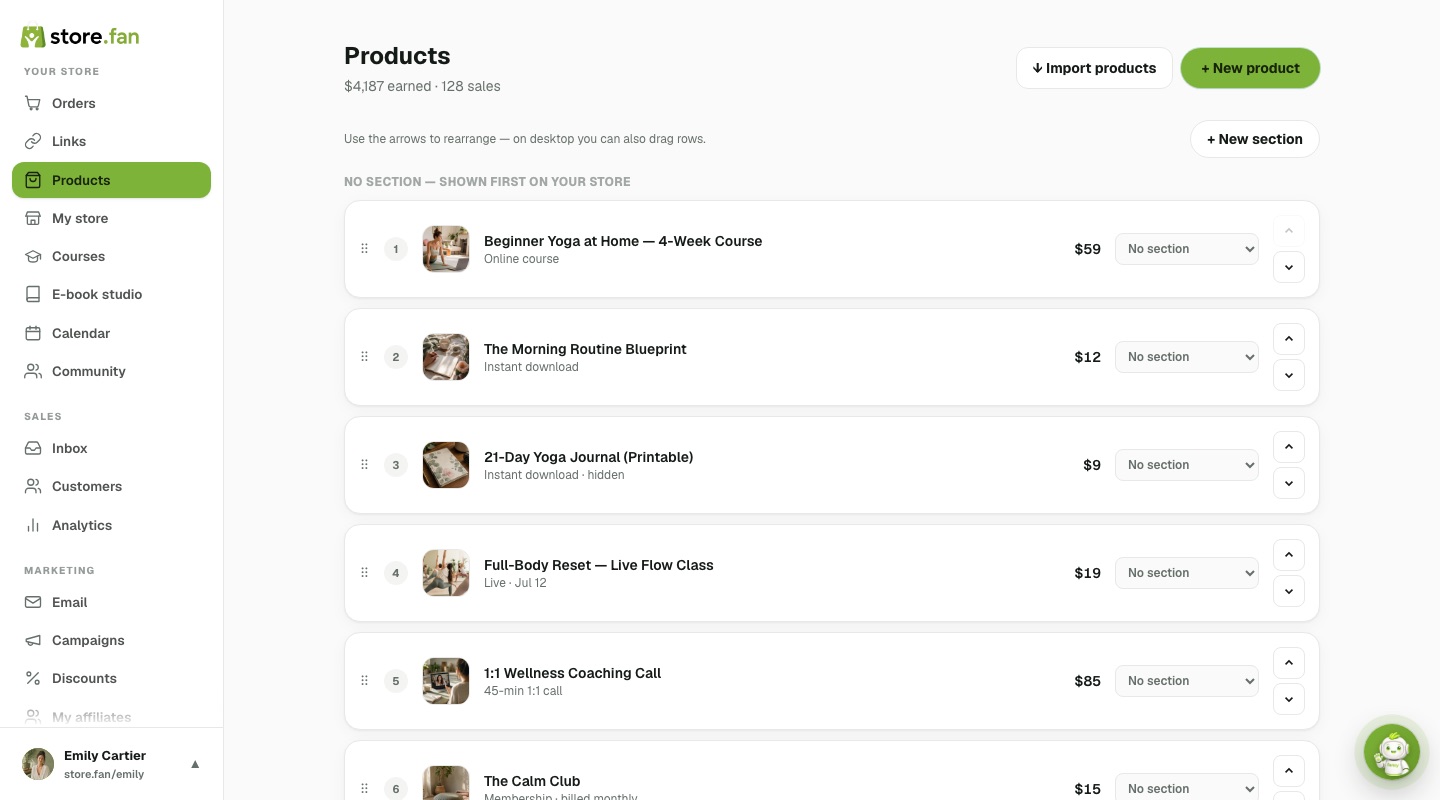Open the robot assistant chat bubble

point(1392,751)
